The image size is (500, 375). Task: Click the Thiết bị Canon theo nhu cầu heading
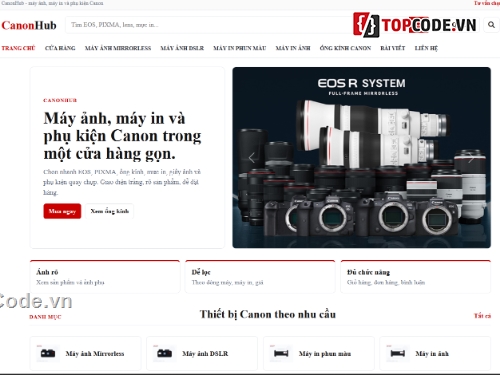(x=268, y=314)
